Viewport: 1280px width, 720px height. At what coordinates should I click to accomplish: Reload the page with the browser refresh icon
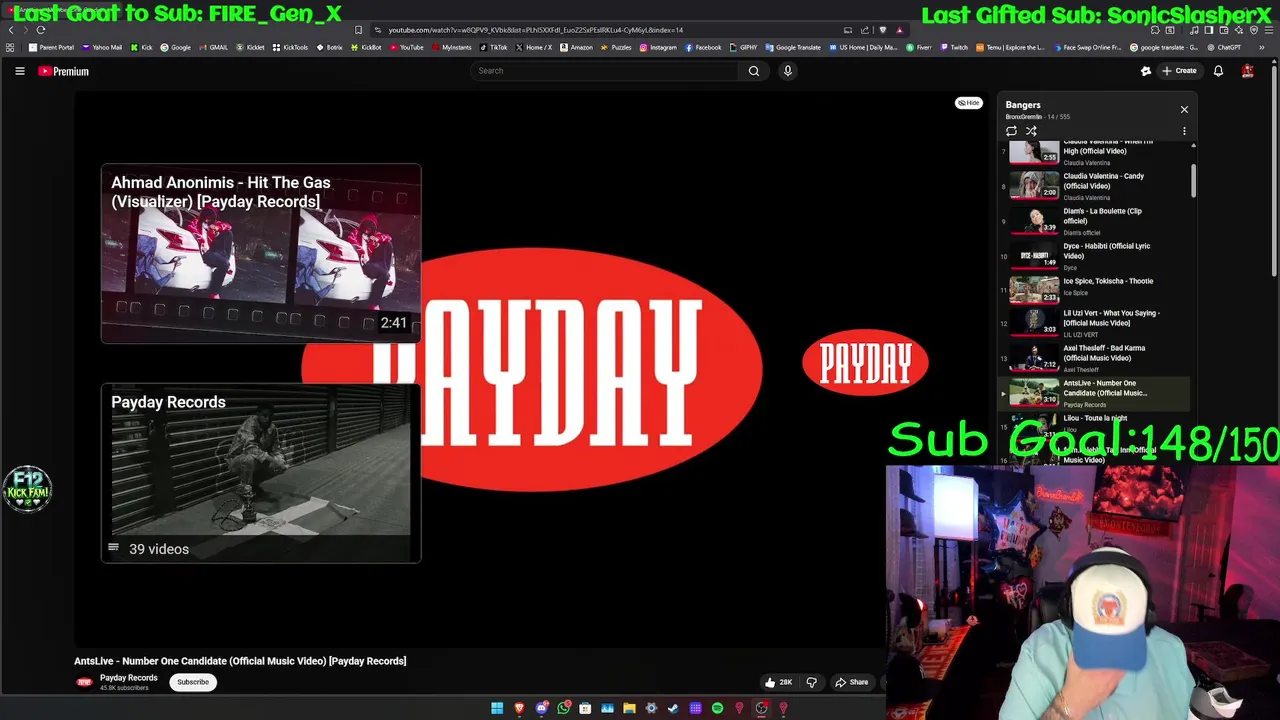pyautogui.click(x=41, y=30)
